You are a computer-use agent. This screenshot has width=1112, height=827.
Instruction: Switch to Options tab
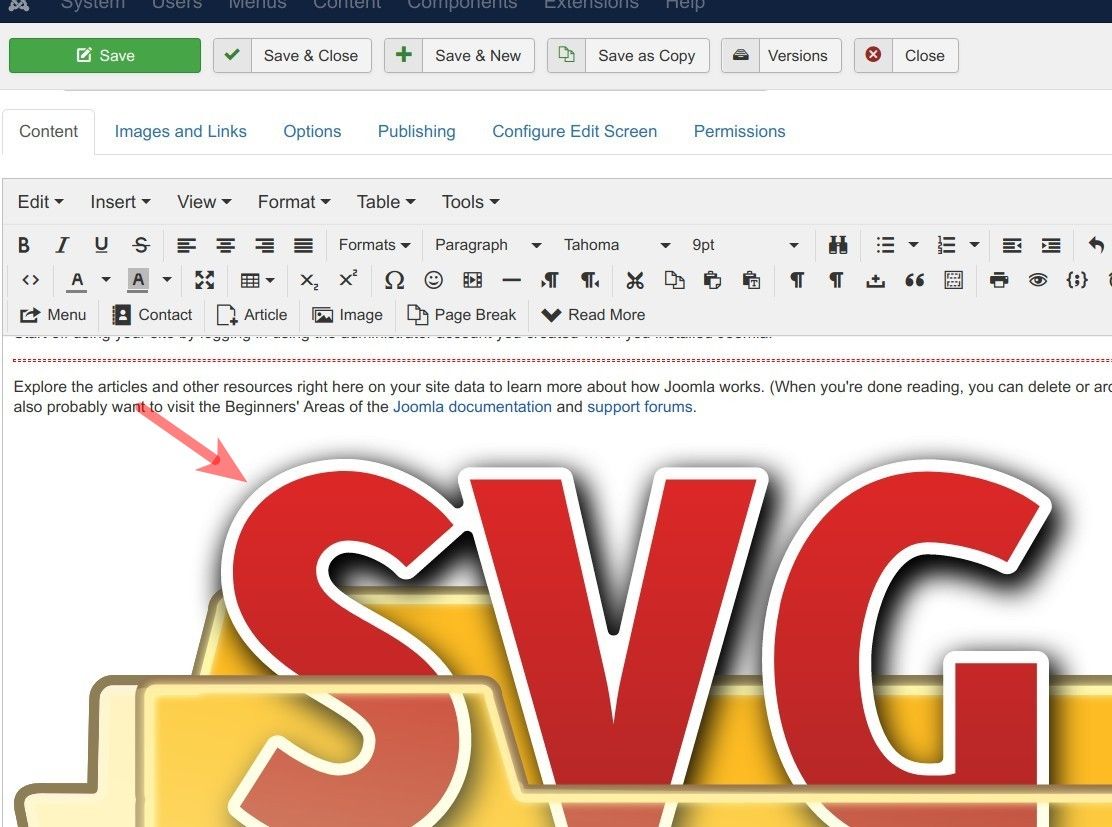312,132
